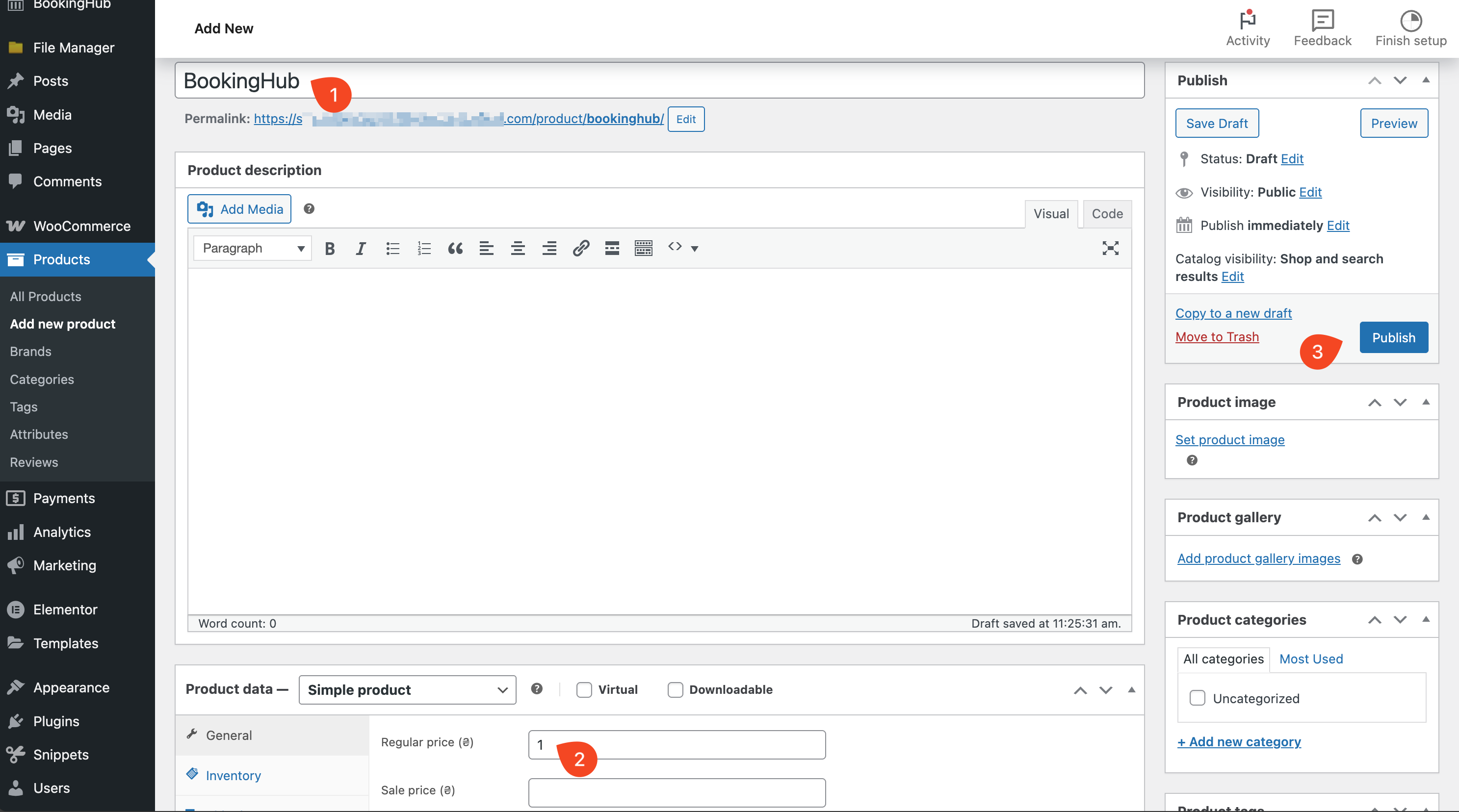Toggle the editor toolbar kitchen sink

click(644, 248)
